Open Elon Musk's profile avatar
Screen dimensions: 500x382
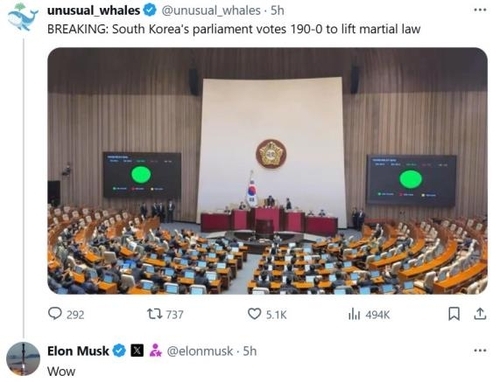[x=23, y=358]
